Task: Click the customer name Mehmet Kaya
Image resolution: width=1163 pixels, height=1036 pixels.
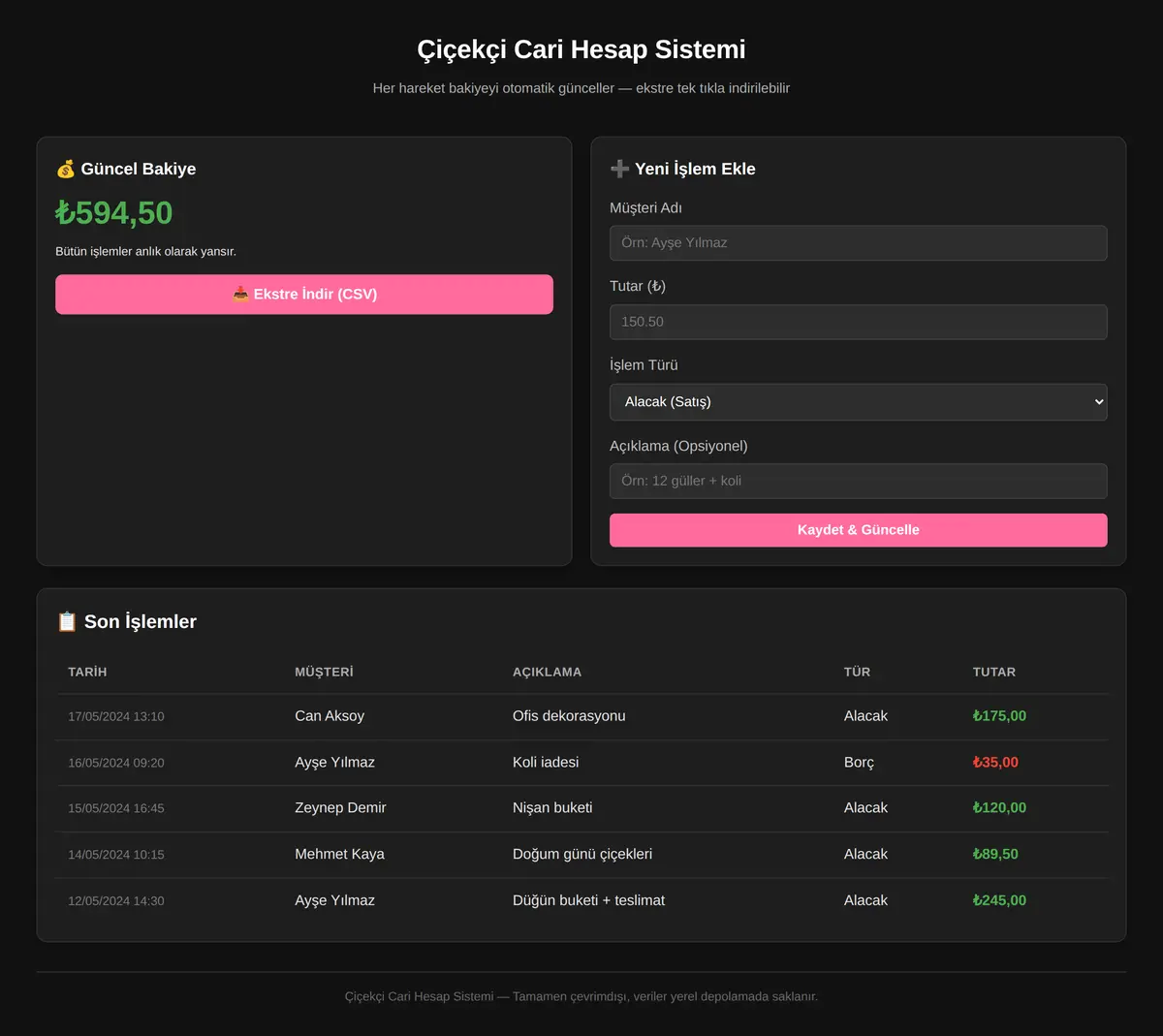Action: [339, 855]
